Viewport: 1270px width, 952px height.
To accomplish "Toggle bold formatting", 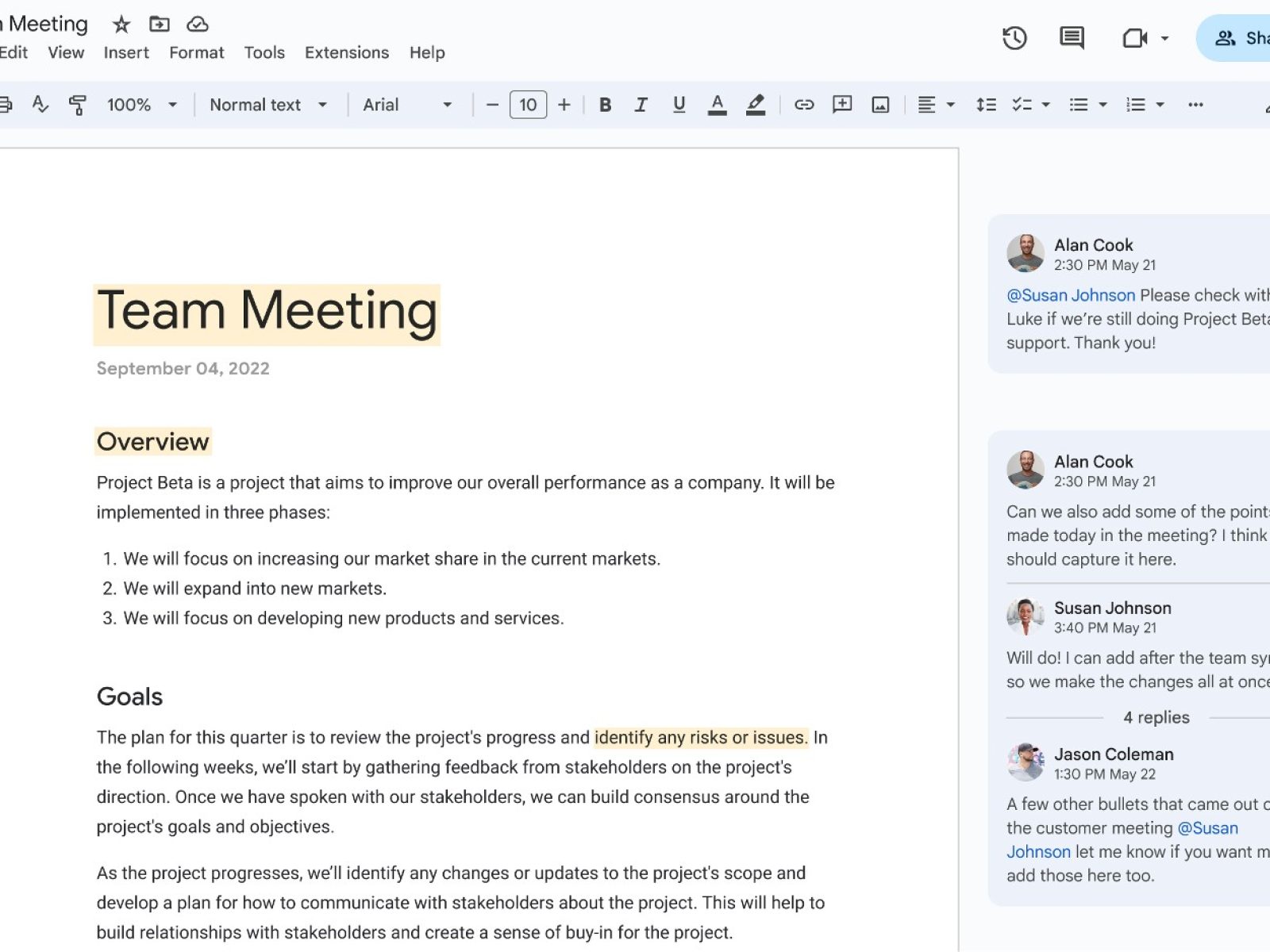I will point(605,105).
